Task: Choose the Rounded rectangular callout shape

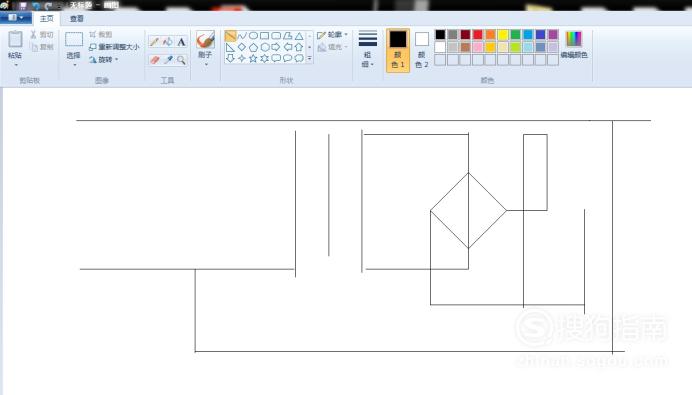Action: pyautogui.click(x=276, y=58)
